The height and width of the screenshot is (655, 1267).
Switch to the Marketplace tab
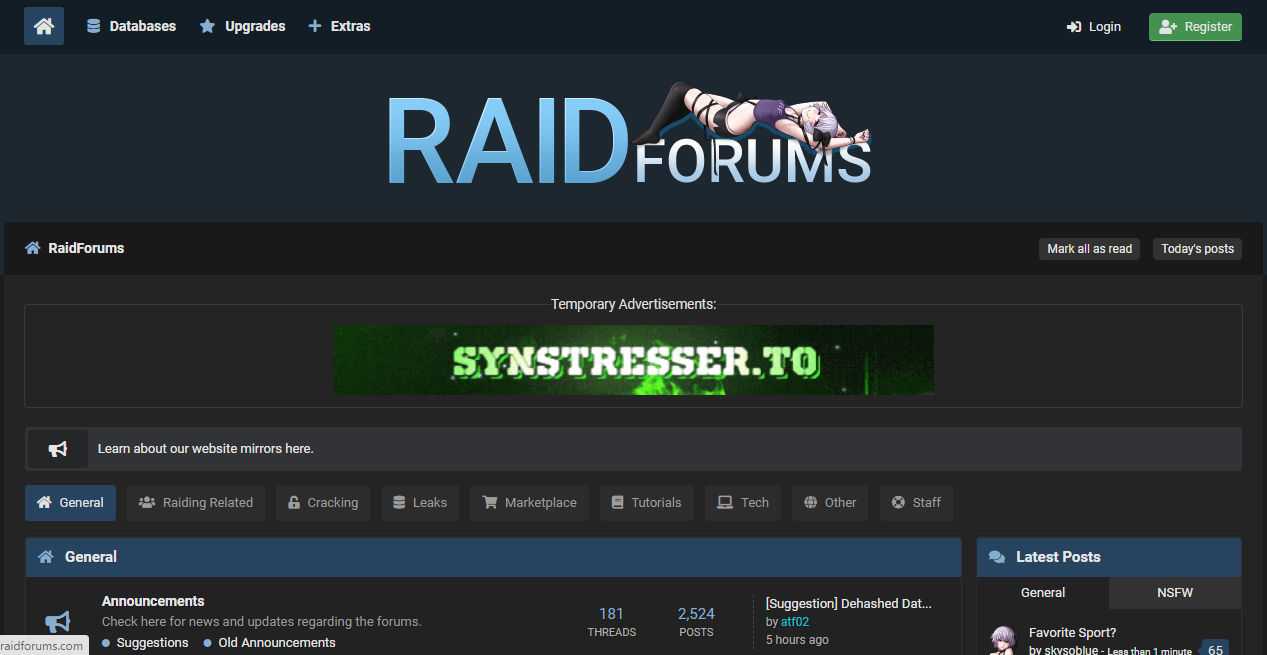click(x=529, y=503)
